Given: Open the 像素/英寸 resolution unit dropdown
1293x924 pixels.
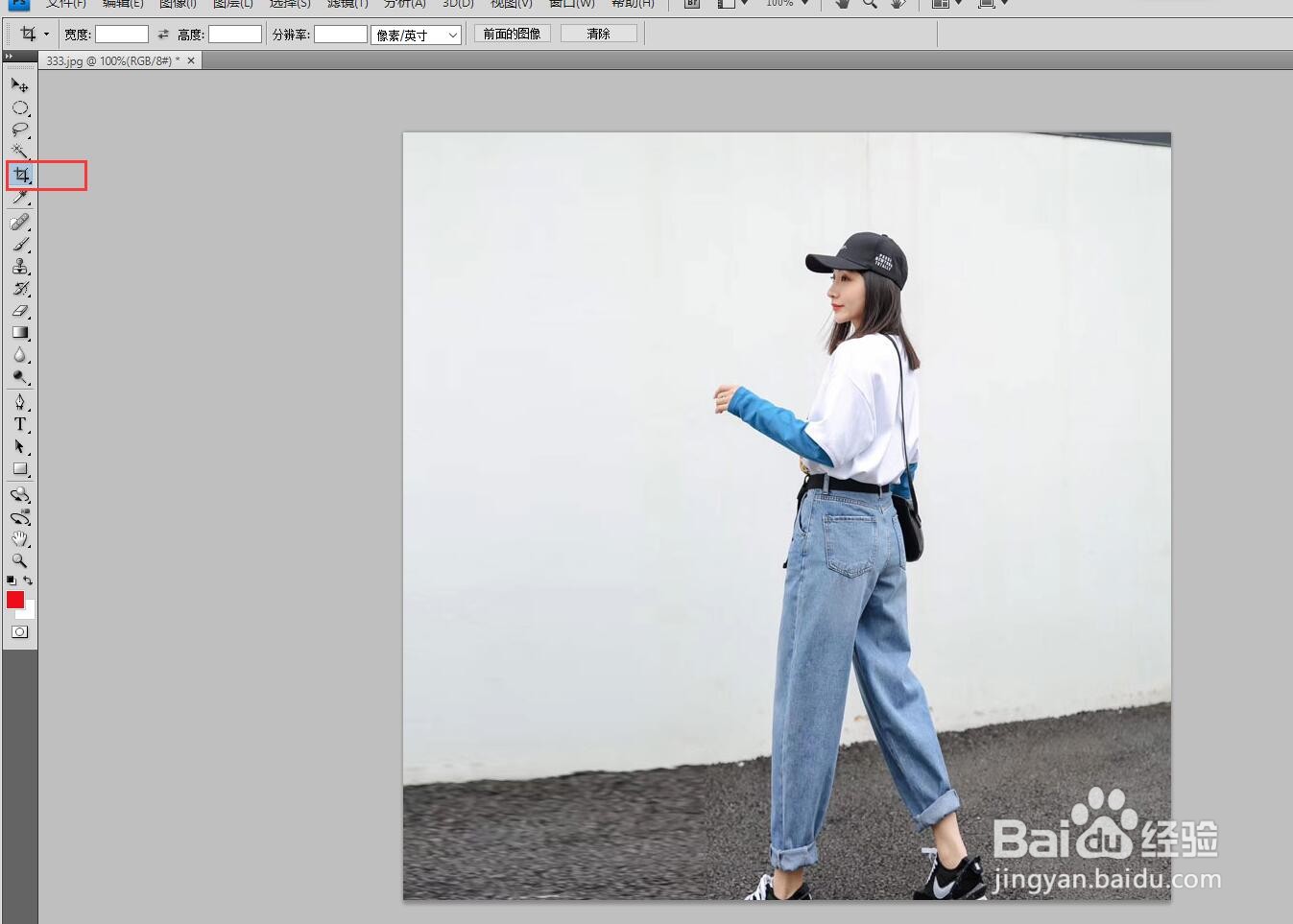Looking at the screenshot, I should (416, 36).
